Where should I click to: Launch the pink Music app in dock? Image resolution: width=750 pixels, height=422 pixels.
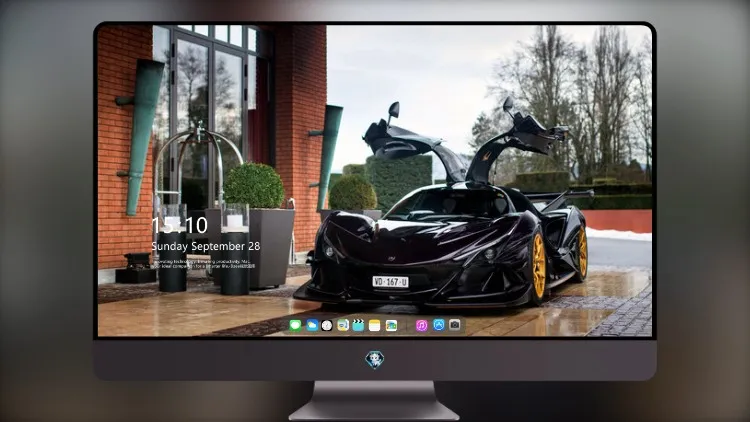point(421,325)
